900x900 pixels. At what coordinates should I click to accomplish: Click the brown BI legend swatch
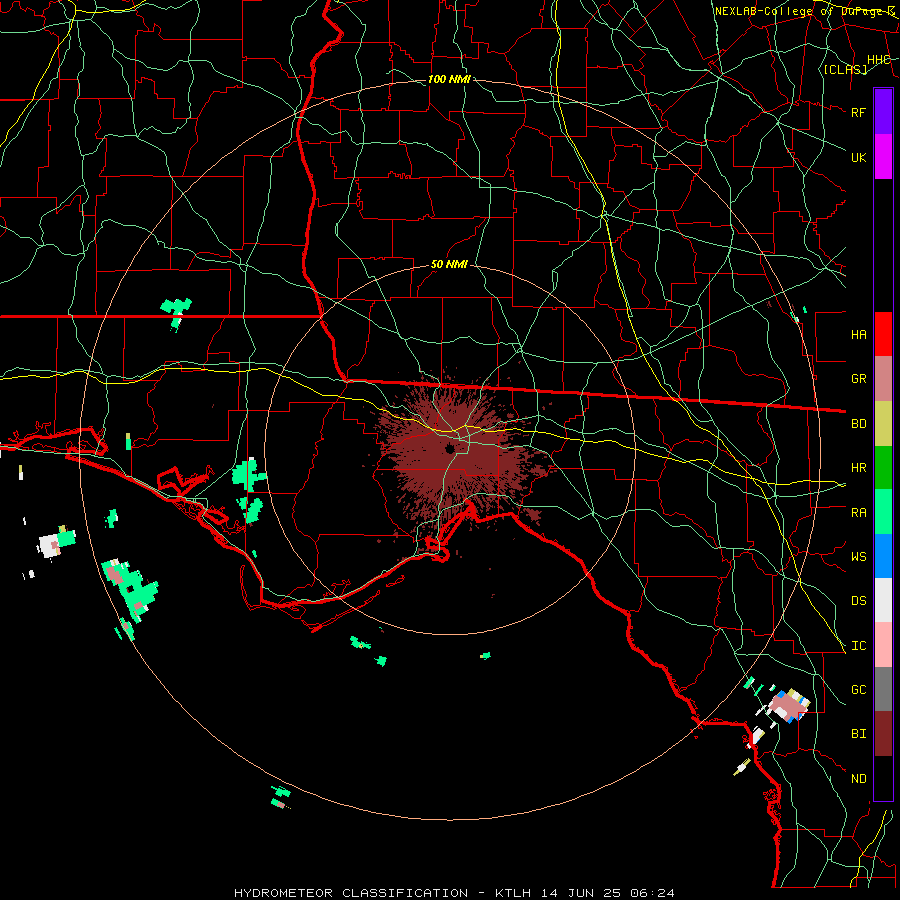(x=883, y=734)
